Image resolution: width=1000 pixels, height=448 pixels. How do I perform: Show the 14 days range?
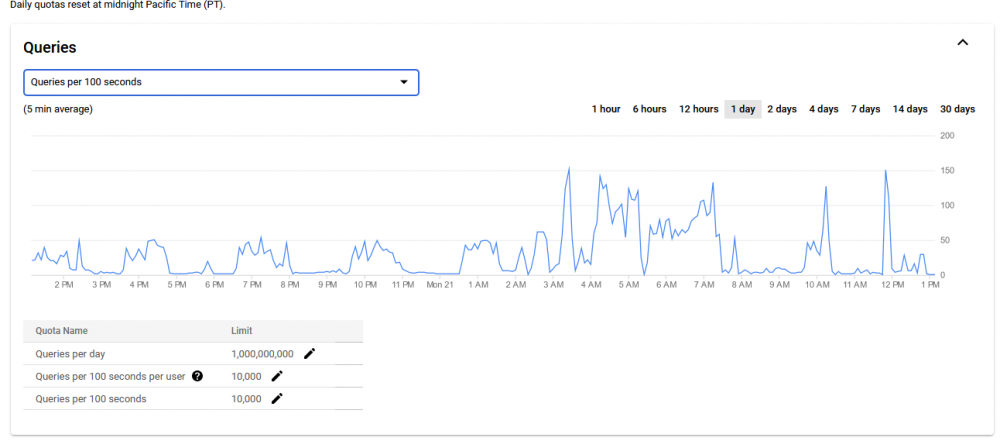click(x=909, y=109)
